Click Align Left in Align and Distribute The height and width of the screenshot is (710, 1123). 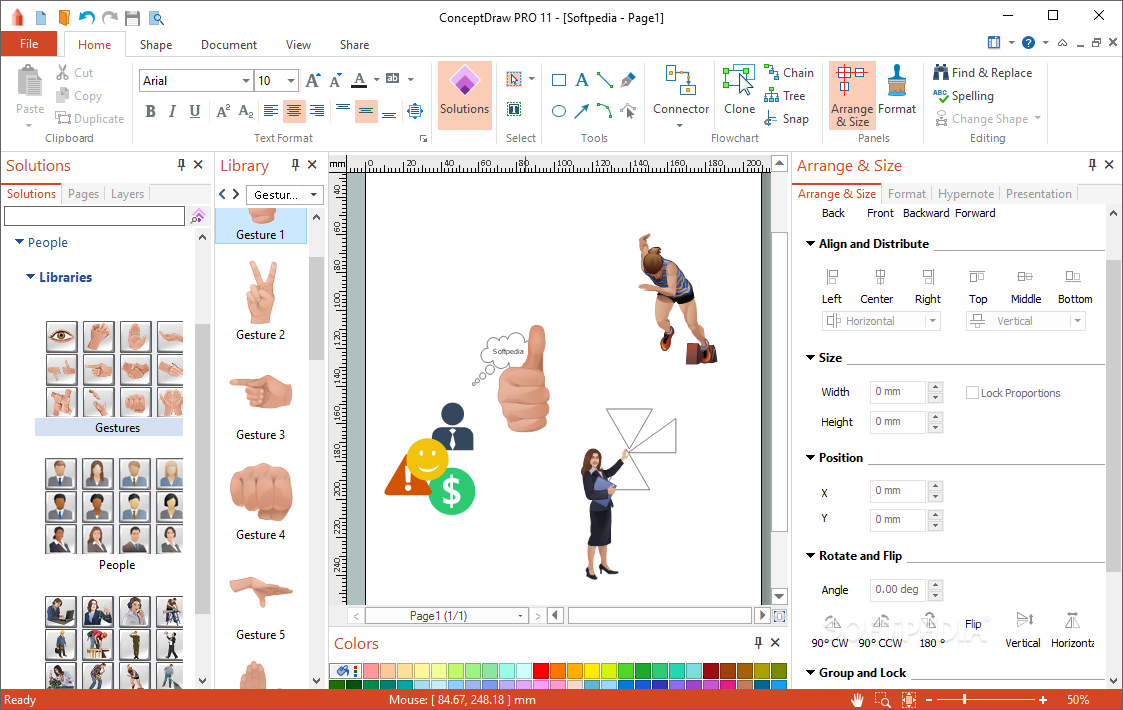[832, 286]
